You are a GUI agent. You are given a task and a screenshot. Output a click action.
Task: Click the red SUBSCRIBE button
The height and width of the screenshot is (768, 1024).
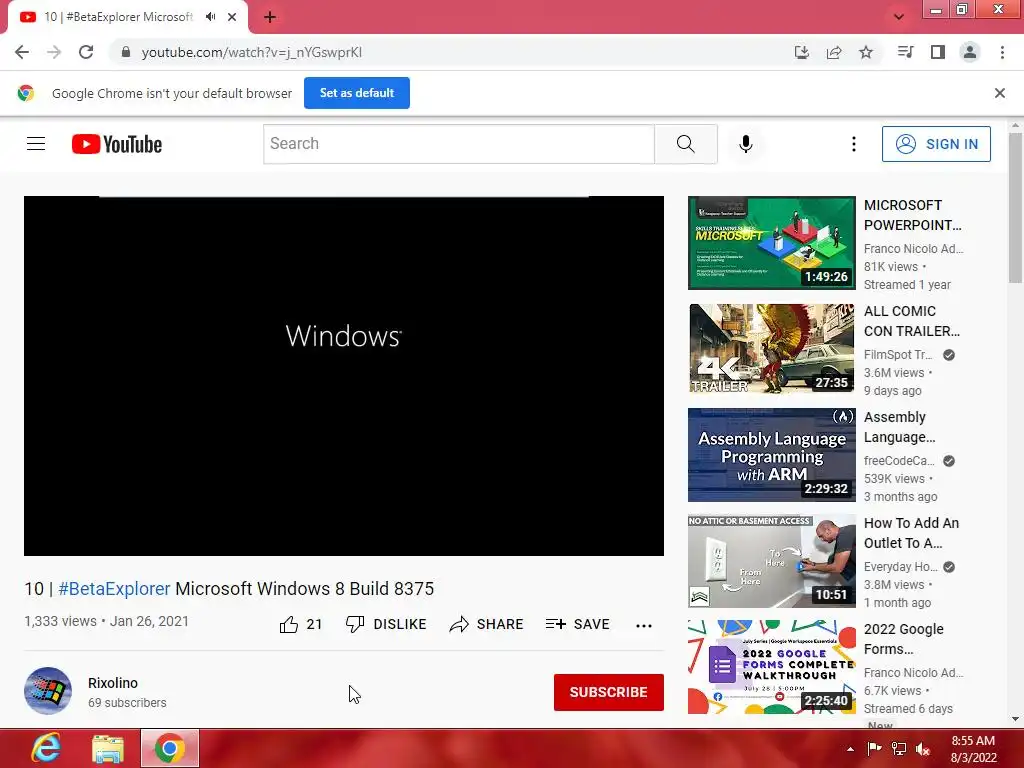(609, 692)
